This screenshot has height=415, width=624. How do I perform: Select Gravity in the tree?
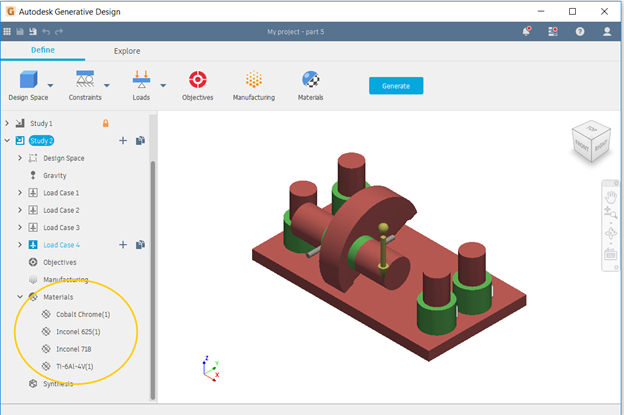[55, 175]
